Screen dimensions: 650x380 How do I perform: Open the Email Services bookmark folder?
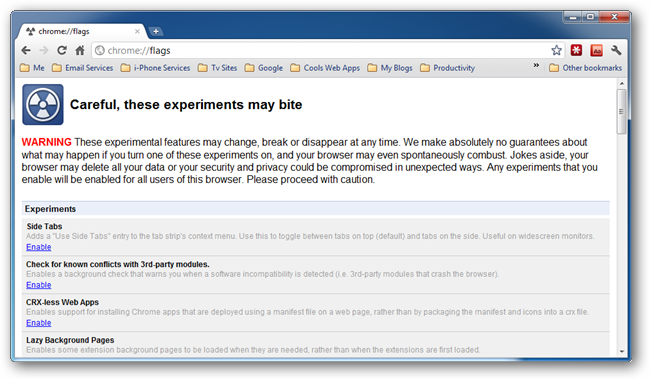82,68
